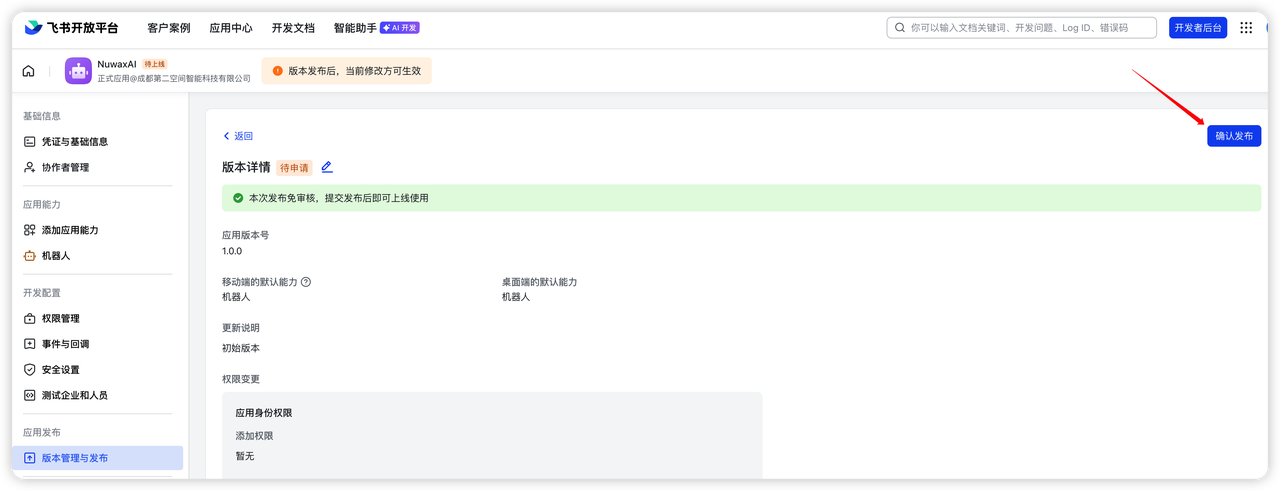Viewport: 1280px width, 491px height.
Task: Click the 初始版本 update note text
Action: pos(241,348)
